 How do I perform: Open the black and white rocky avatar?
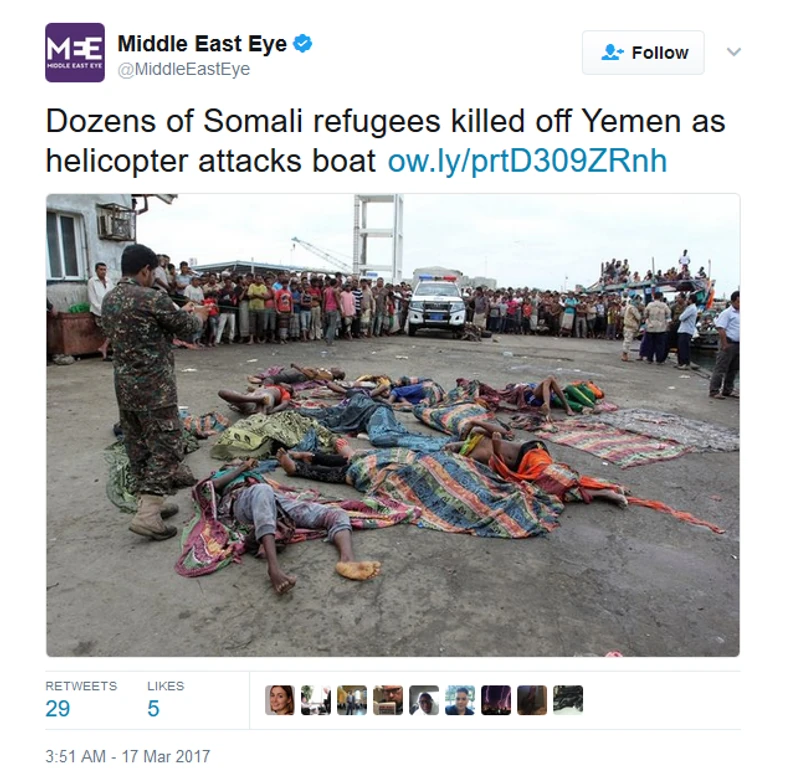click(x=568, y=700)
